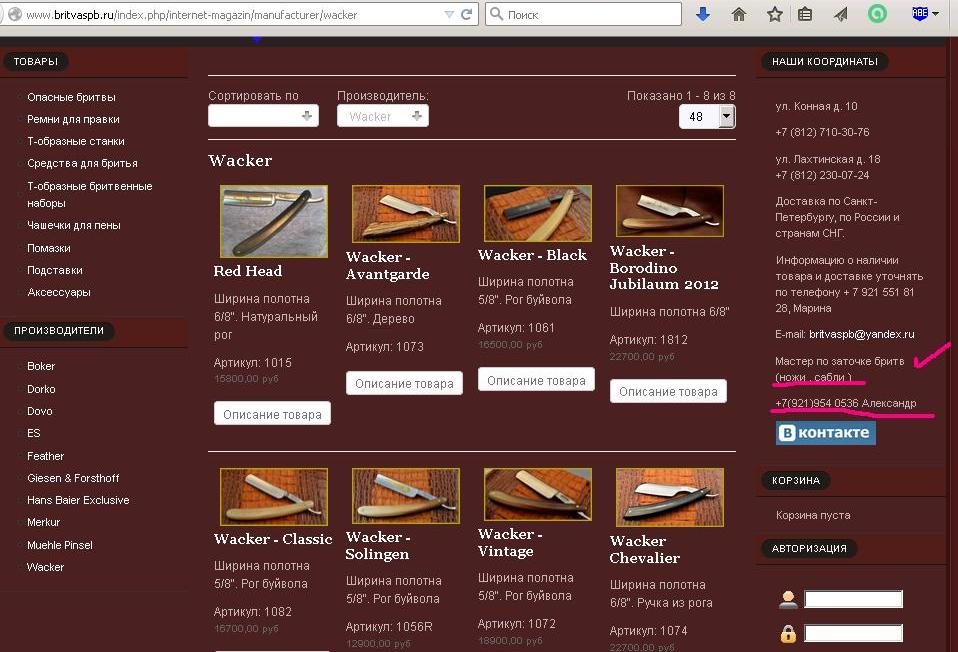Image resolution: width=958 pixels, height=652 pixels.
Task: Reload the page with refresh icon
Action: click(467, 15)
